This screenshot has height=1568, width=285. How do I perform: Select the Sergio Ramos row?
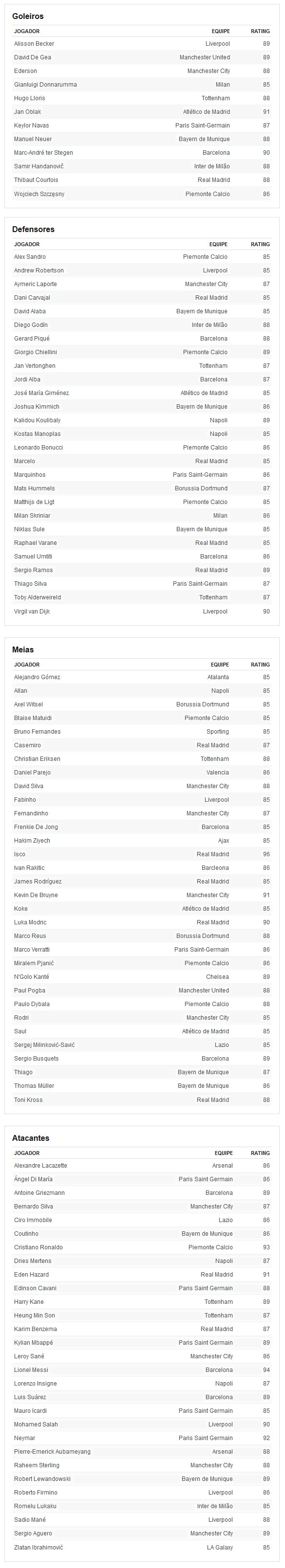tap(142, 570)
